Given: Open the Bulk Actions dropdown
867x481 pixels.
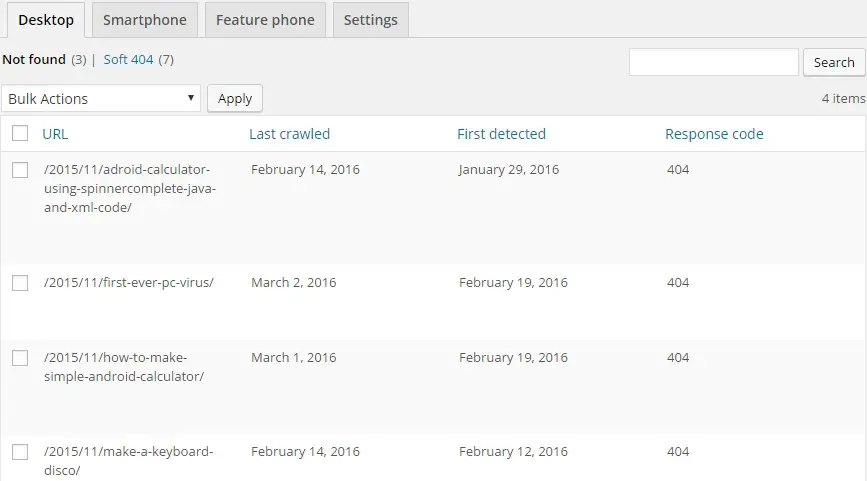Looking at the screenshot, I should tap(101, 98).
